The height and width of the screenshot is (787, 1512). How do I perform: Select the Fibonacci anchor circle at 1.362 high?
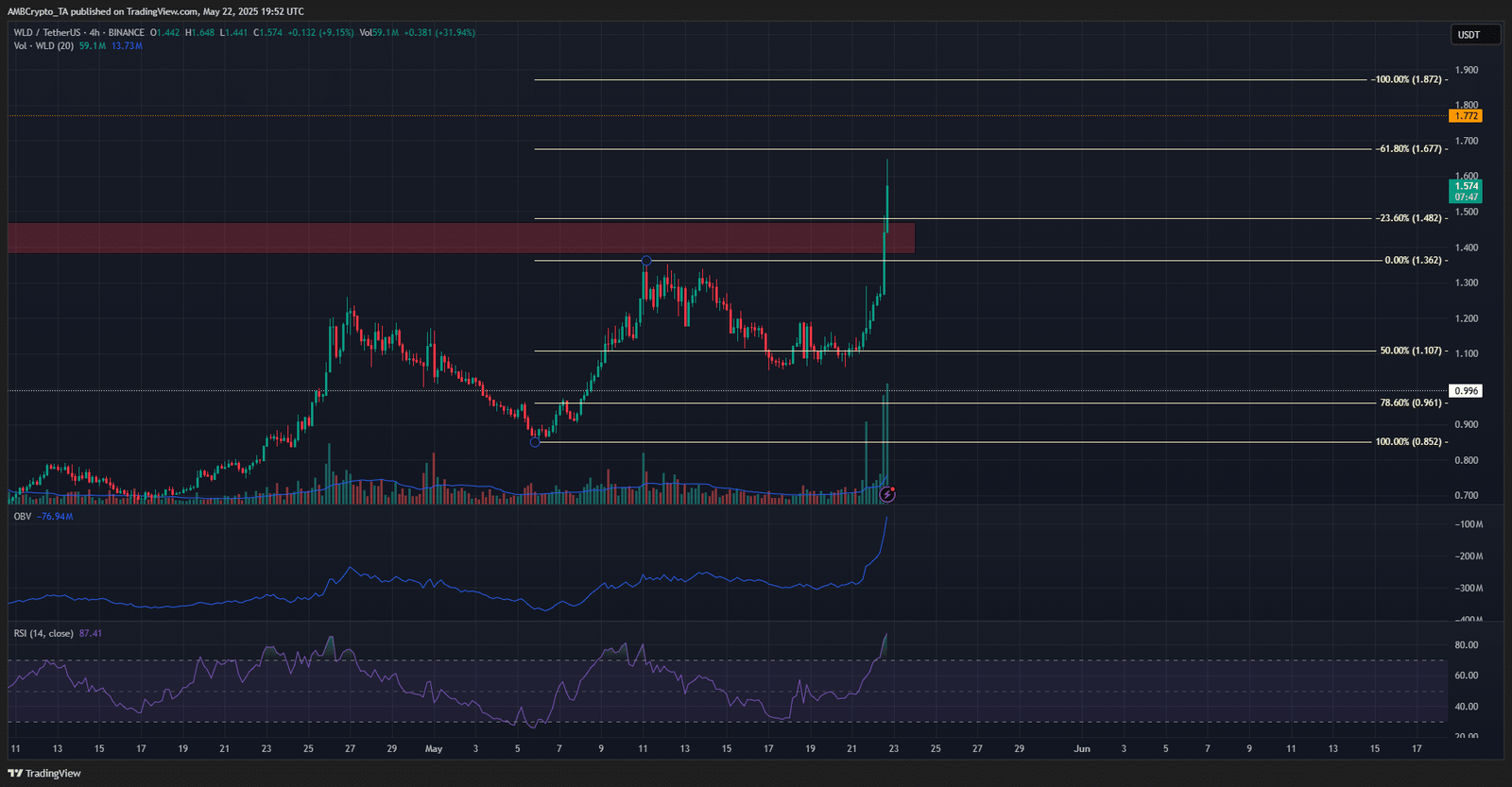tap(646, 261)
